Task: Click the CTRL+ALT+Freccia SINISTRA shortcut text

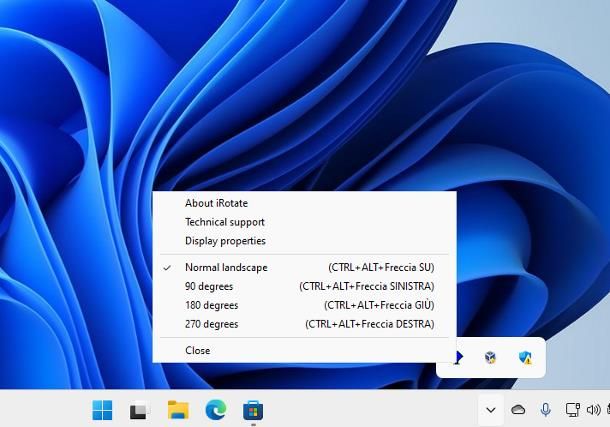Action: 366,287
